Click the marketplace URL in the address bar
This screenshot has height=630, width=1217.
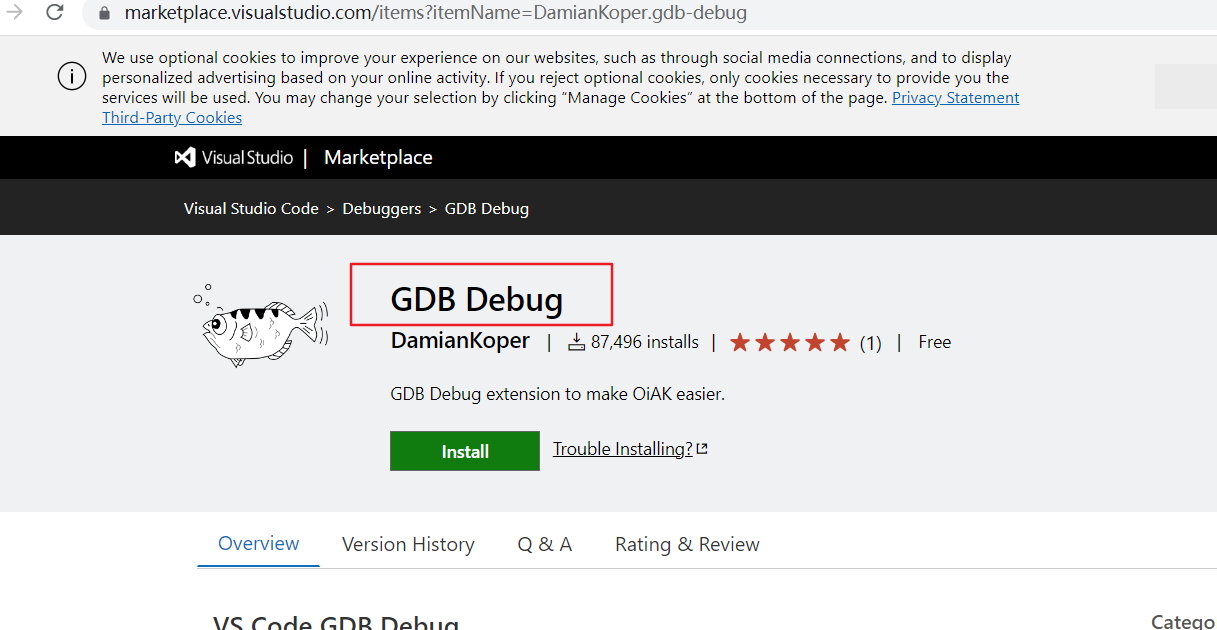pyautogui.click(x=435, y=14)
